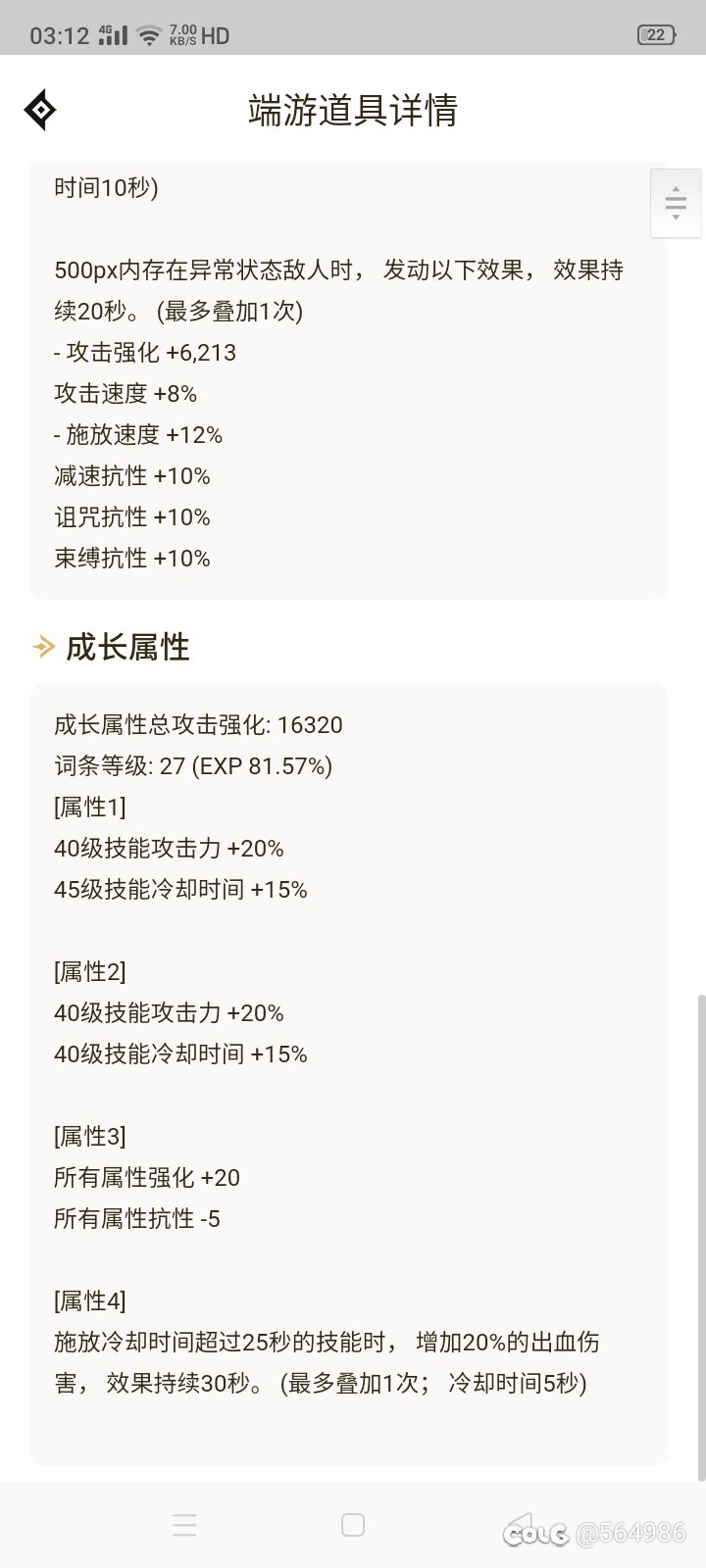
Task: Select the 成长属性 section heading
Action: point(127,647)
